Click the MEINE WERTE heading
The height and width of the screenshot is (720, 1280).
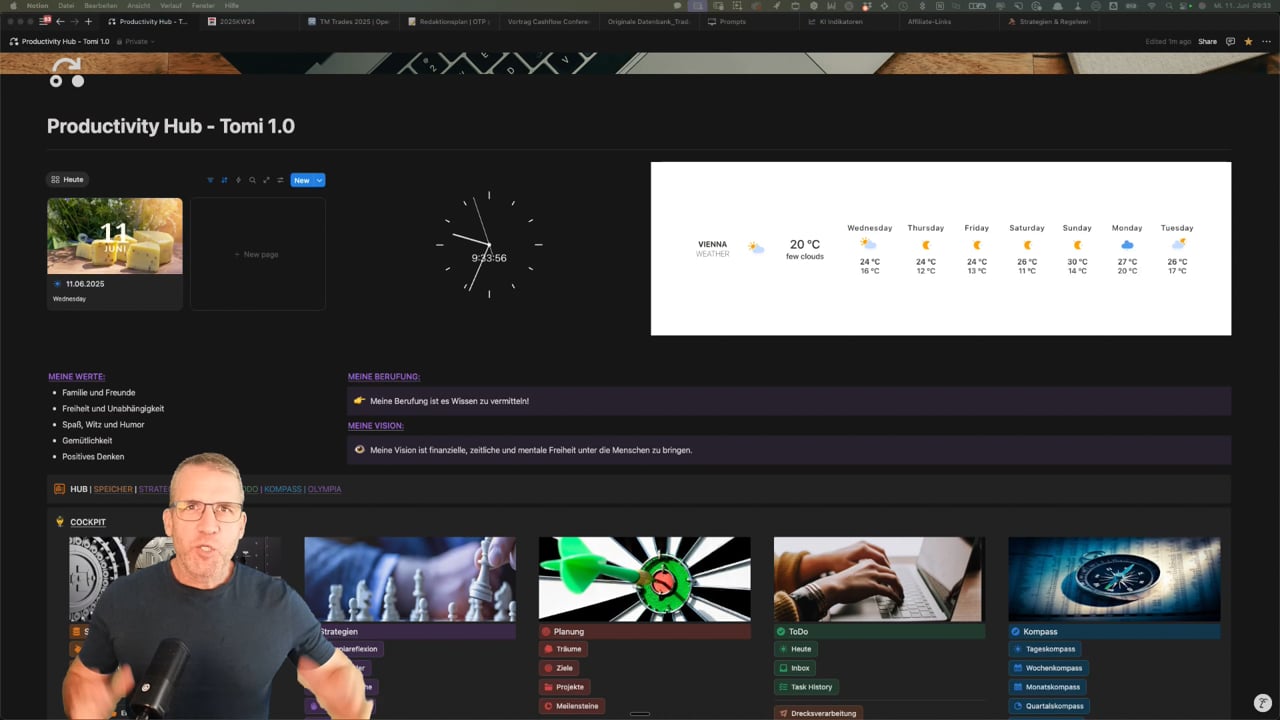tap(77, 377)
